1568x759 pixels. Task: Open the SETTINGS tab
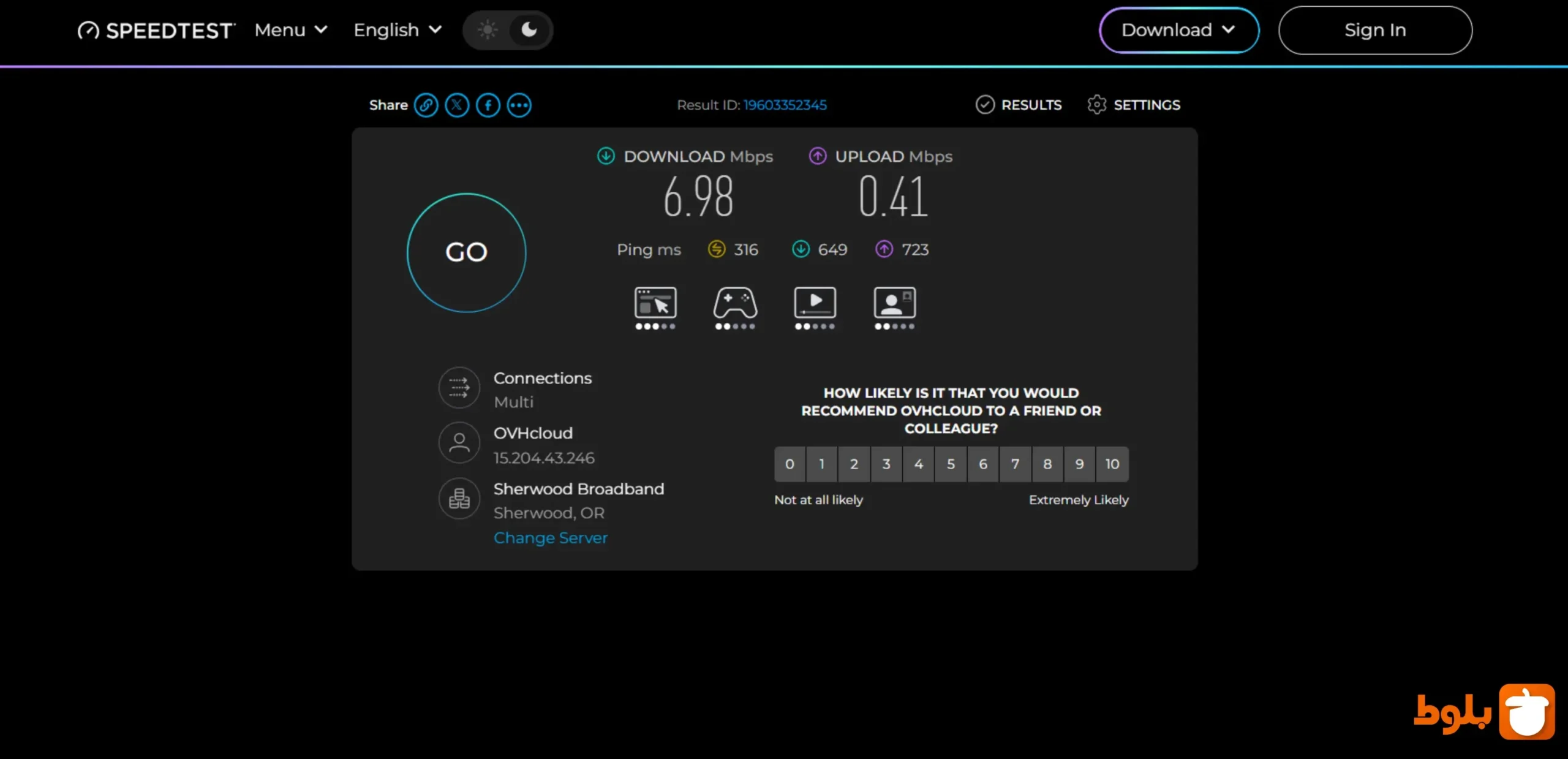pos(1134,105)
